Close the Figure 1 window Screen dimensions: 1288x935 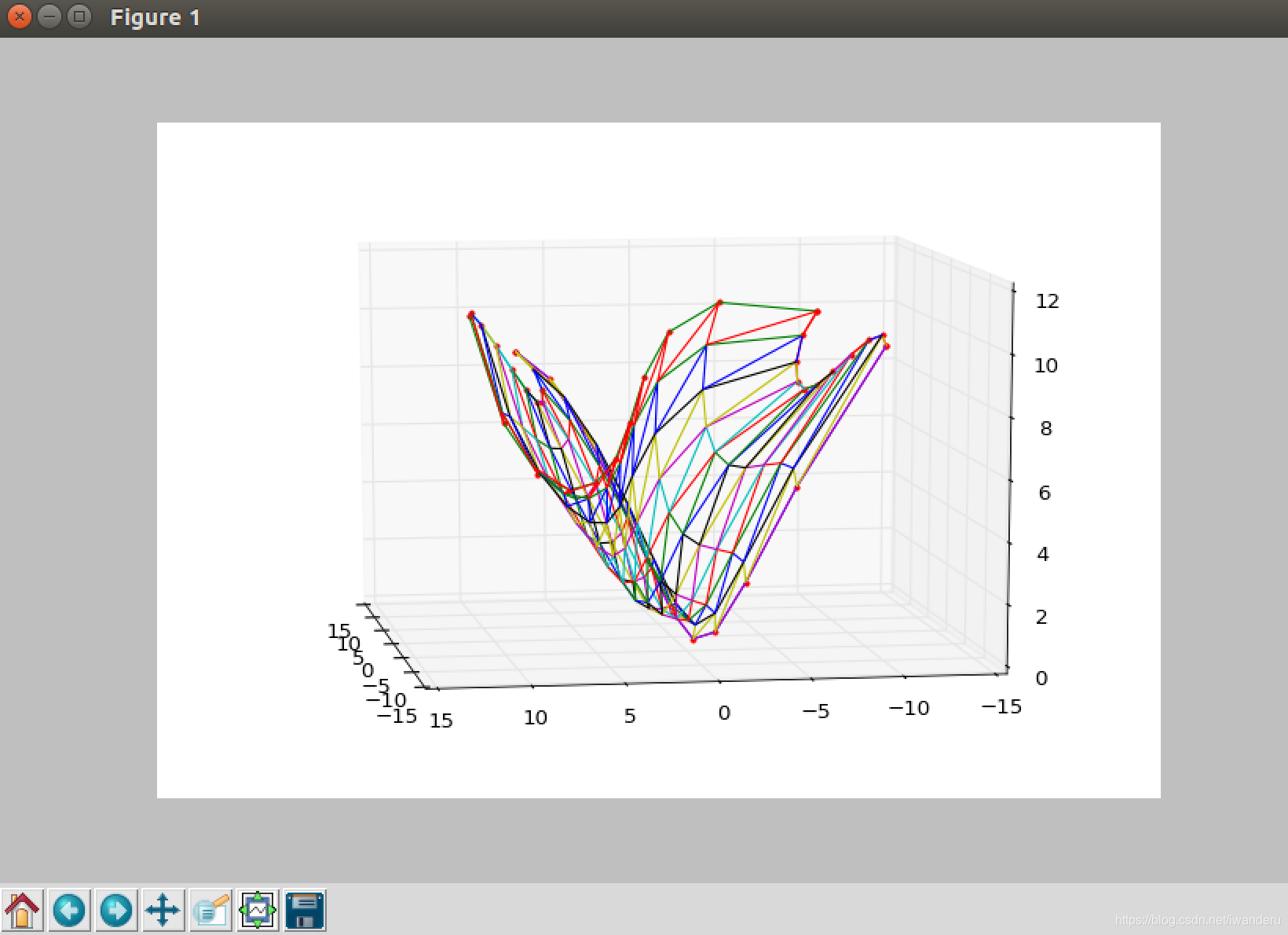(x=20, y=16)
